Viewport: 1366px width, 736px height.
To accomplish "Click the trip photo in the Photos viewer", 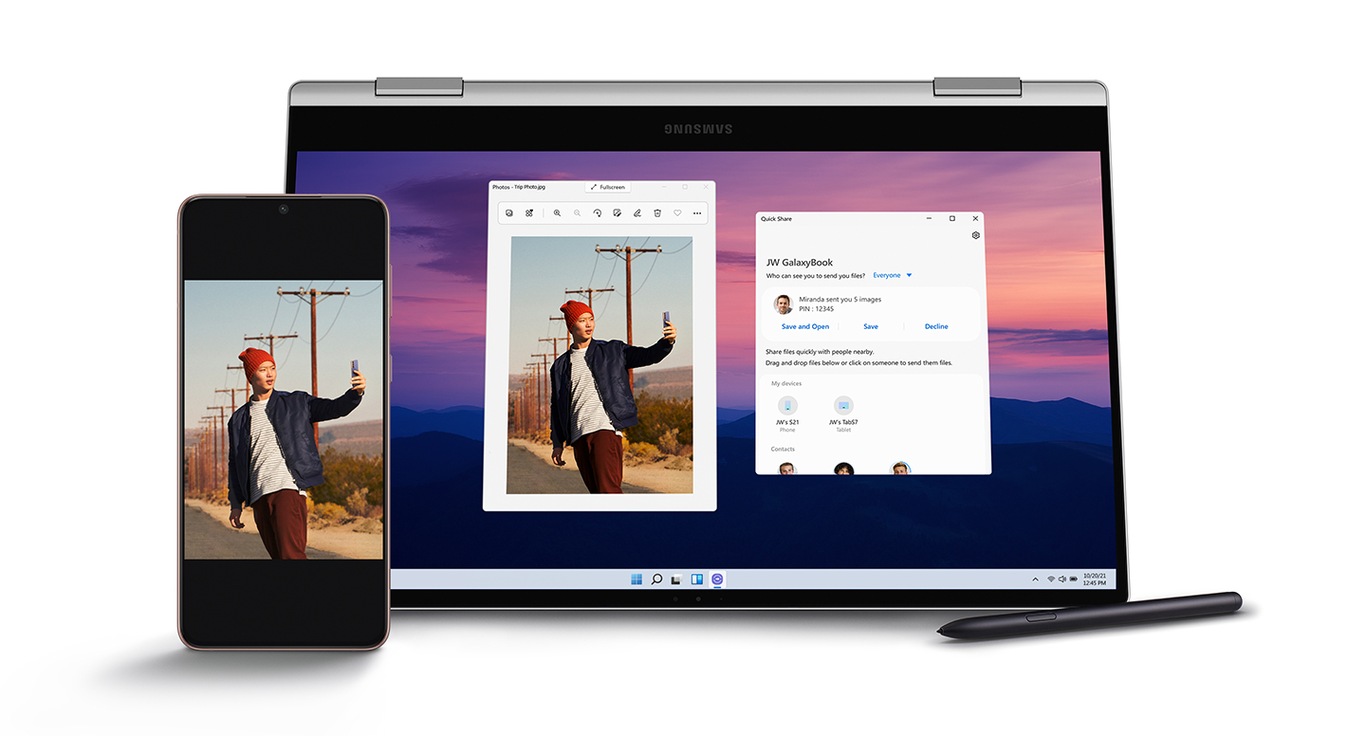I will [x=600, y=365].
